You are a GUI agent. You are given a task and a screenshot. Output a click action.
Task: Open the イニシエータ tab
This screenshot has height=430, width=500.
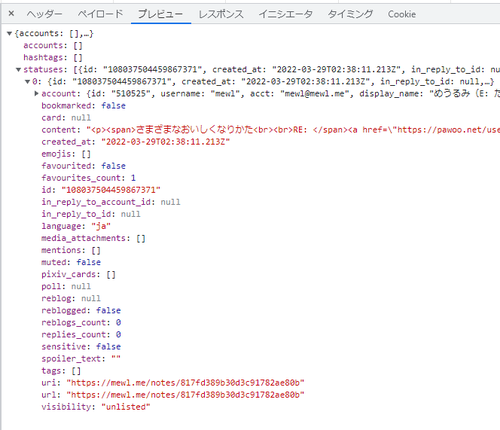point(286,14)
